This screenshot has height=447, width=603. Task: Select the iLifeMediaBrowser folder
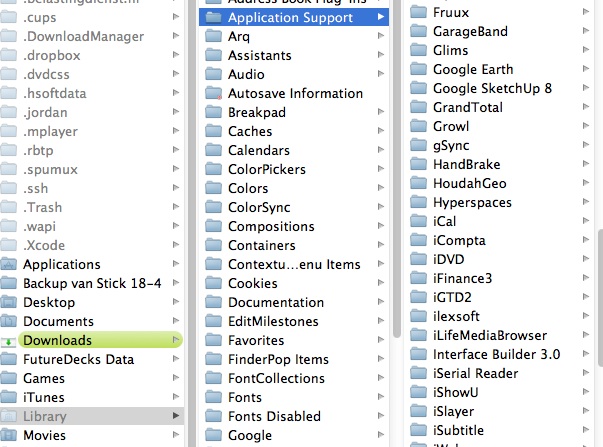tap(500, 335)
